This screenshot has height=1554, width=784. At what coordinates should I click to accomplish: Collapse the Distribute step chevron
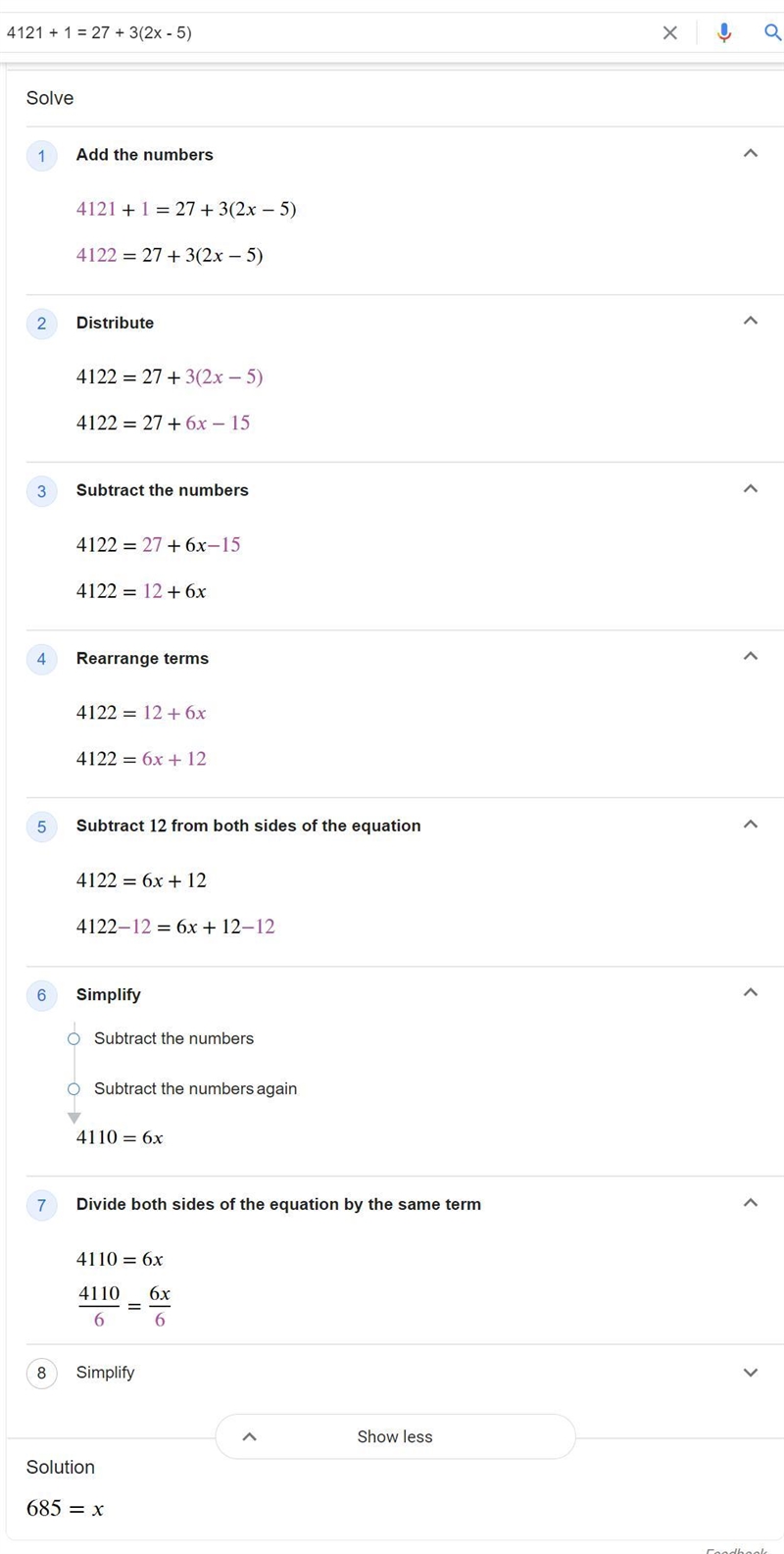751,322
